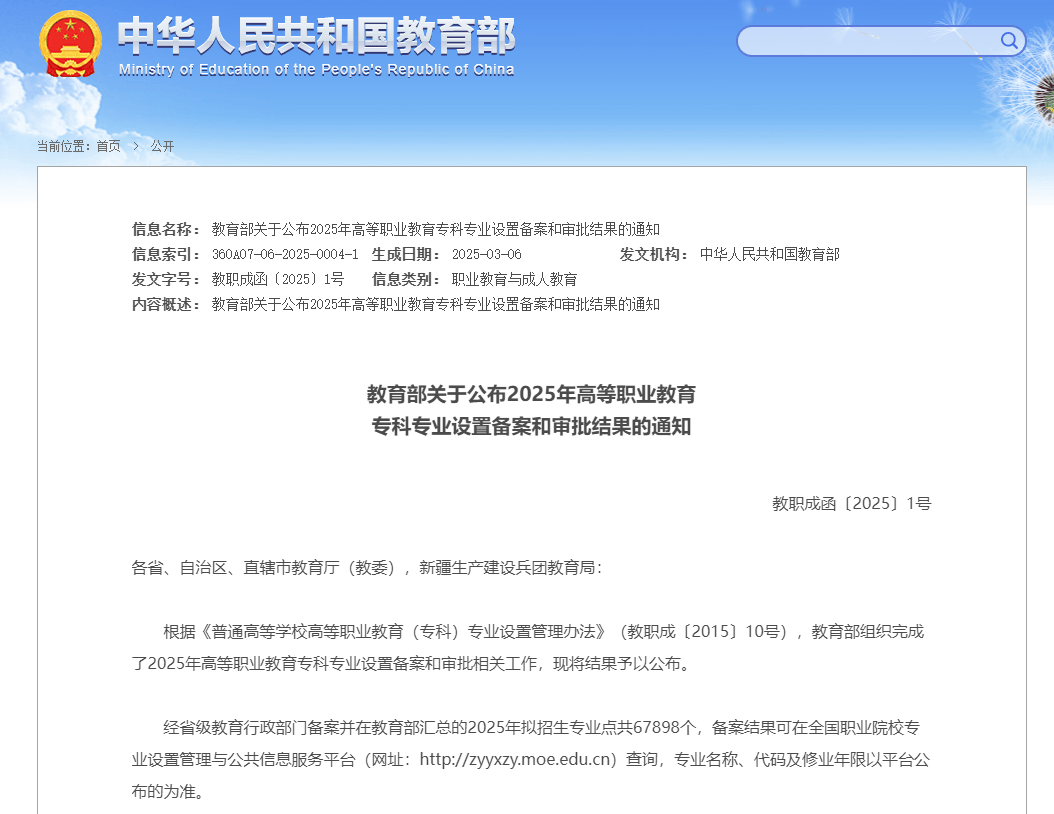Click the 中华人民共和国教育部 site title banner
The width and height of the screenshot is (1054, 814).
tap(316, 36)
